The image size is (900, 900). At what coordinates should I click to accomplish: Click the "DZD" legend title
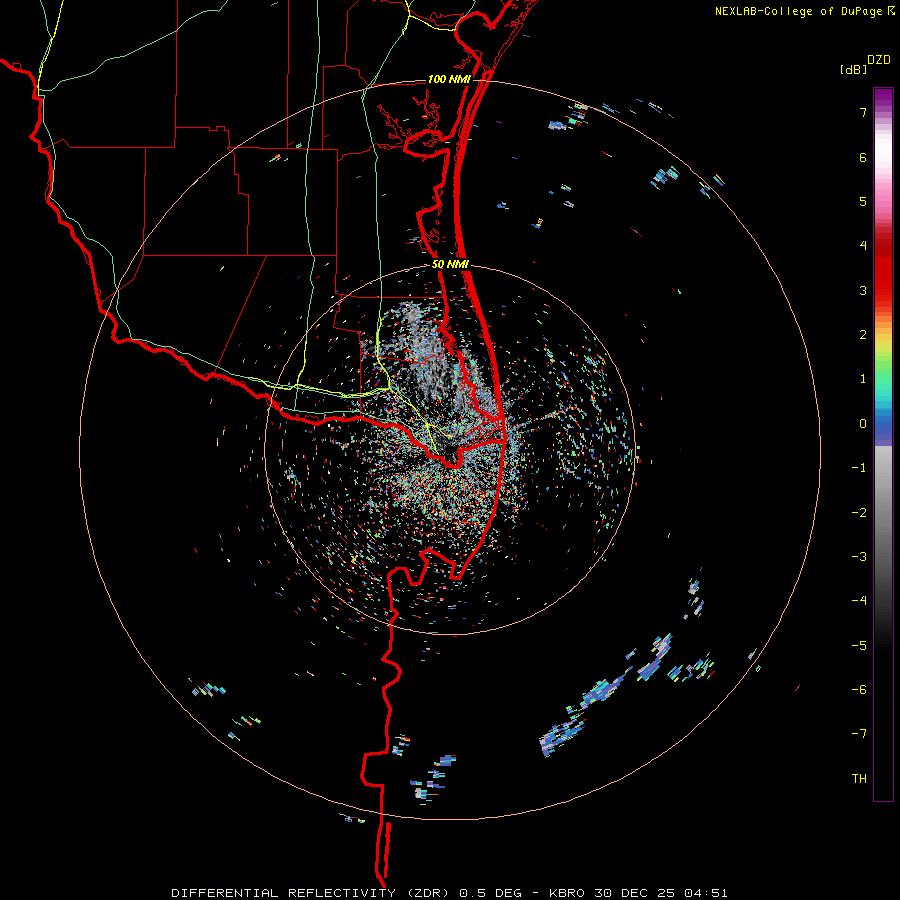click(x=879, y=60)
